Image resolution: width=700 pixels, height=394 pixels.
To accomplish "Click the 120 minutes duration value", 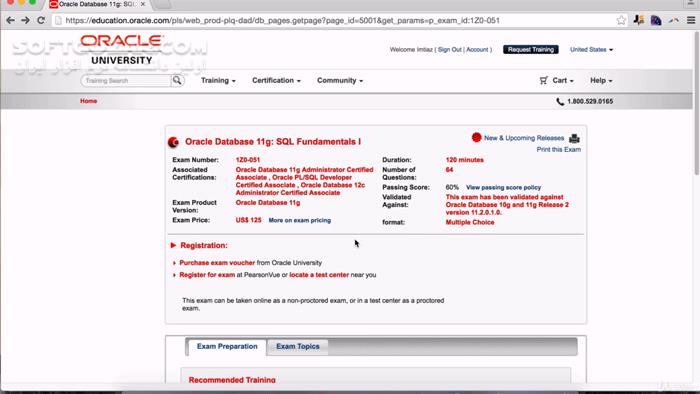I will click(x=464, y=160).
